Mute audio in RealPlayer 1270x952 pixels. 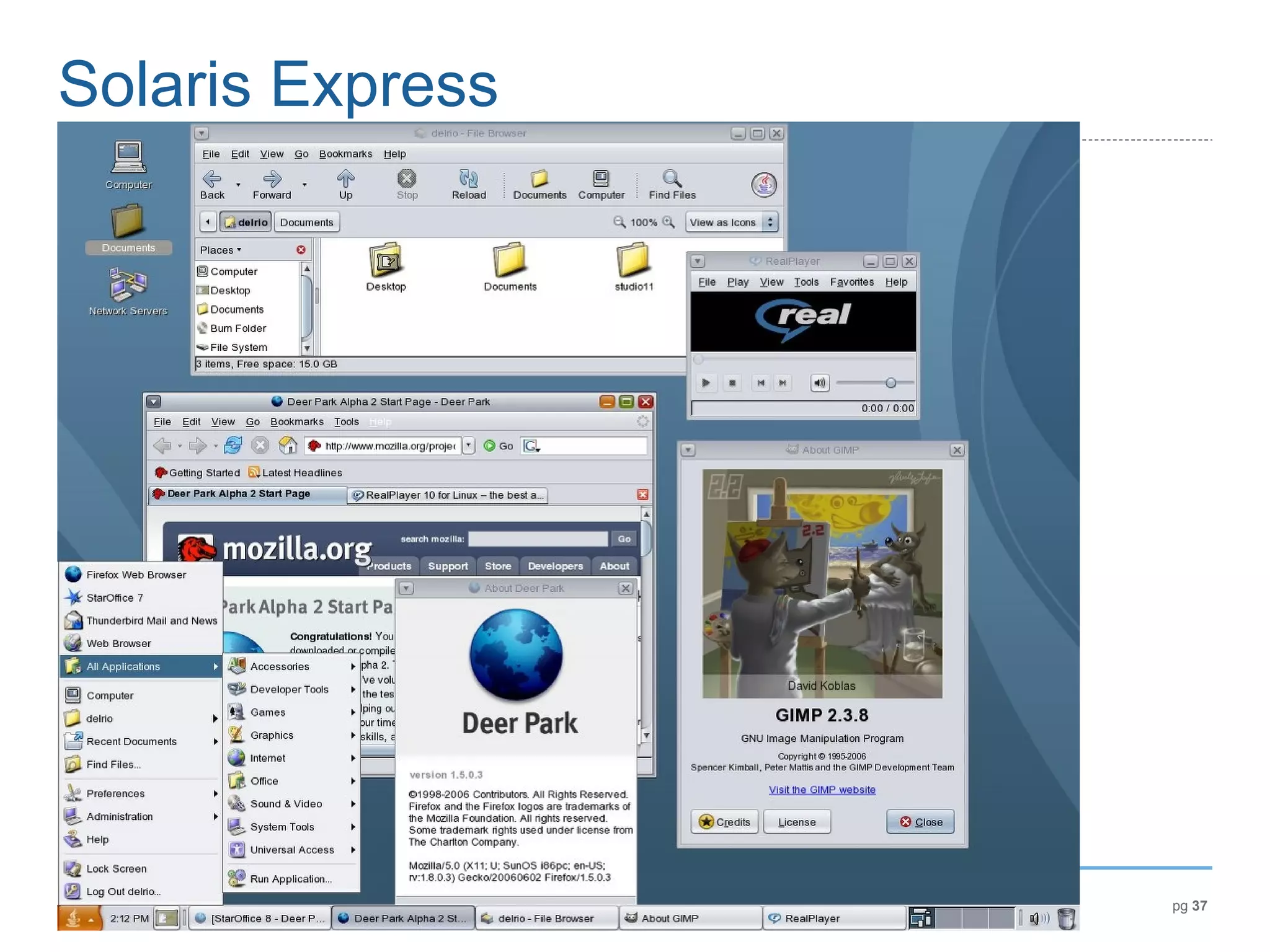(820, 383)
